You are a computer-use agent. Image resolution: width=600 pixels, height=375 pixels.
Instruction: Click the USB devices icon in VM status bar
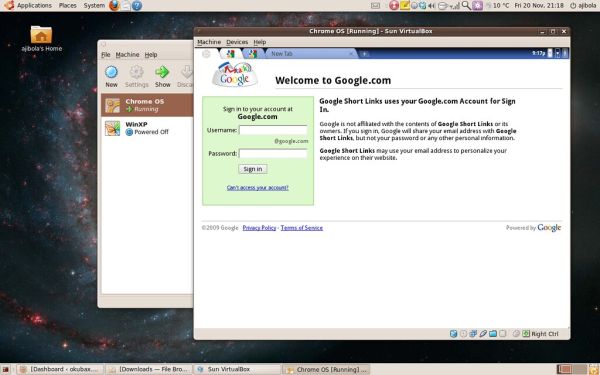tap(483, 334)
